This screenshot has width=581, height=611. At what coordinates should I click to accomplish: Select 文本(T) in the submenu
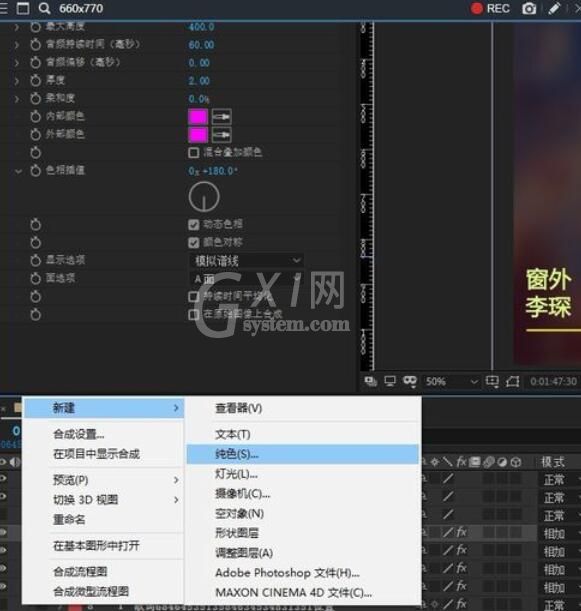tap(233, 434)
